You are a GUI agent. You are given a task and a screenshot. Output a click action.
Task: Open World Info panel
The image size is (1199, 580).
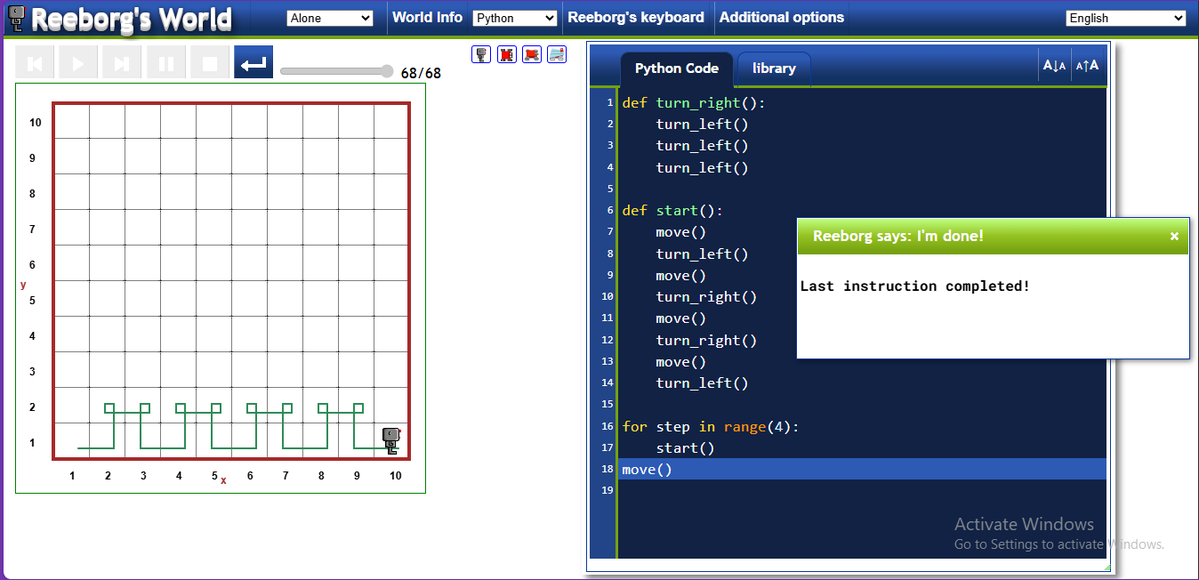click(427, 18)
